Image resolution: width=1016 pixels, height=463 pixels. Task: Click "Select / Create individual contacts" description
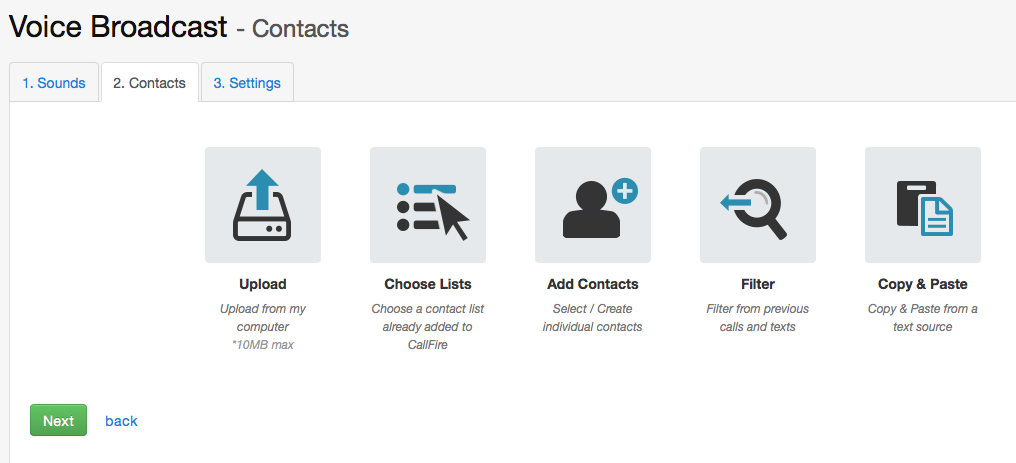tap(592, 318)
